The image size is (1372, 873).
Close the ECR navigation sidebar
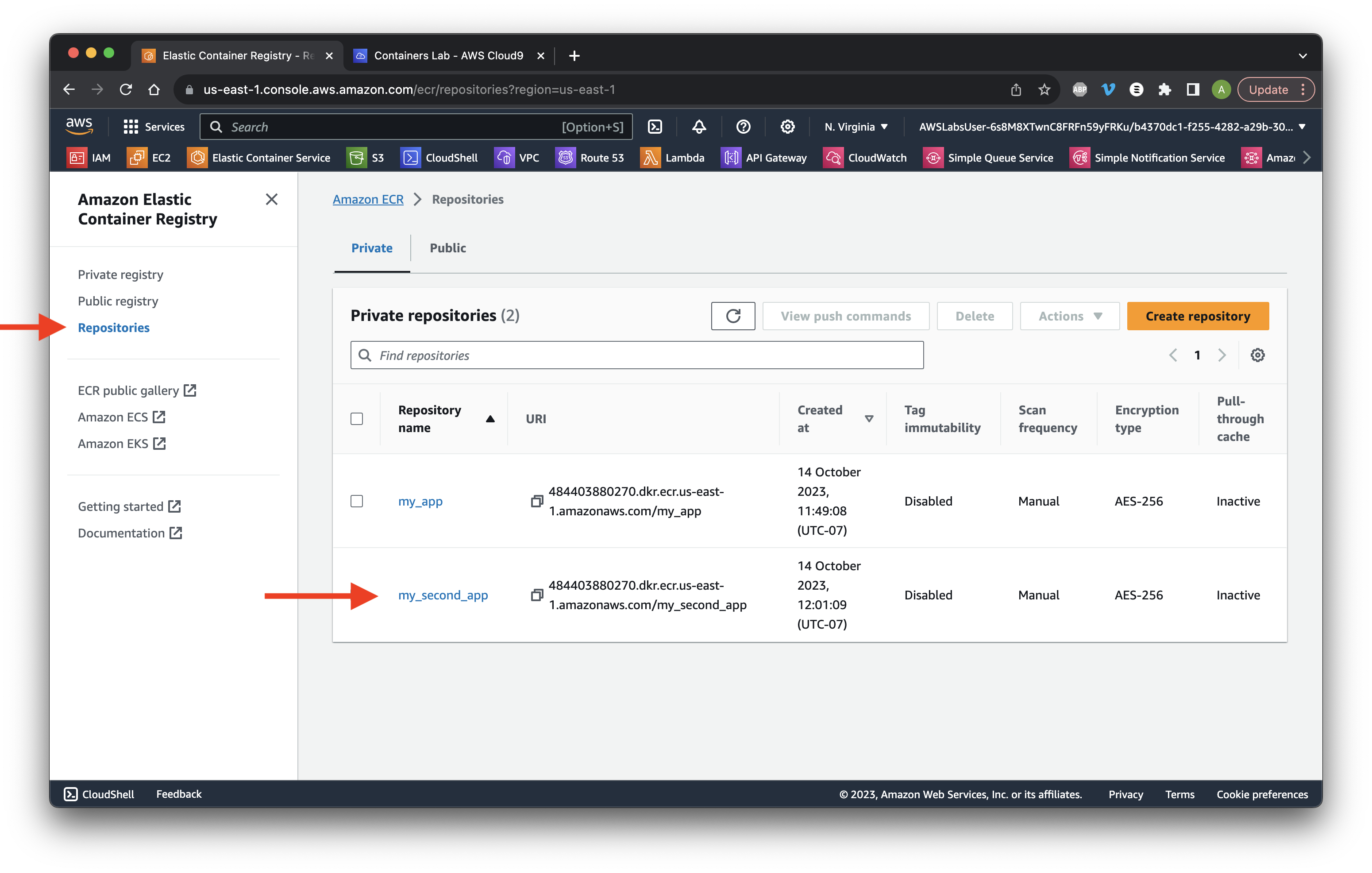[x=271, y=199]
